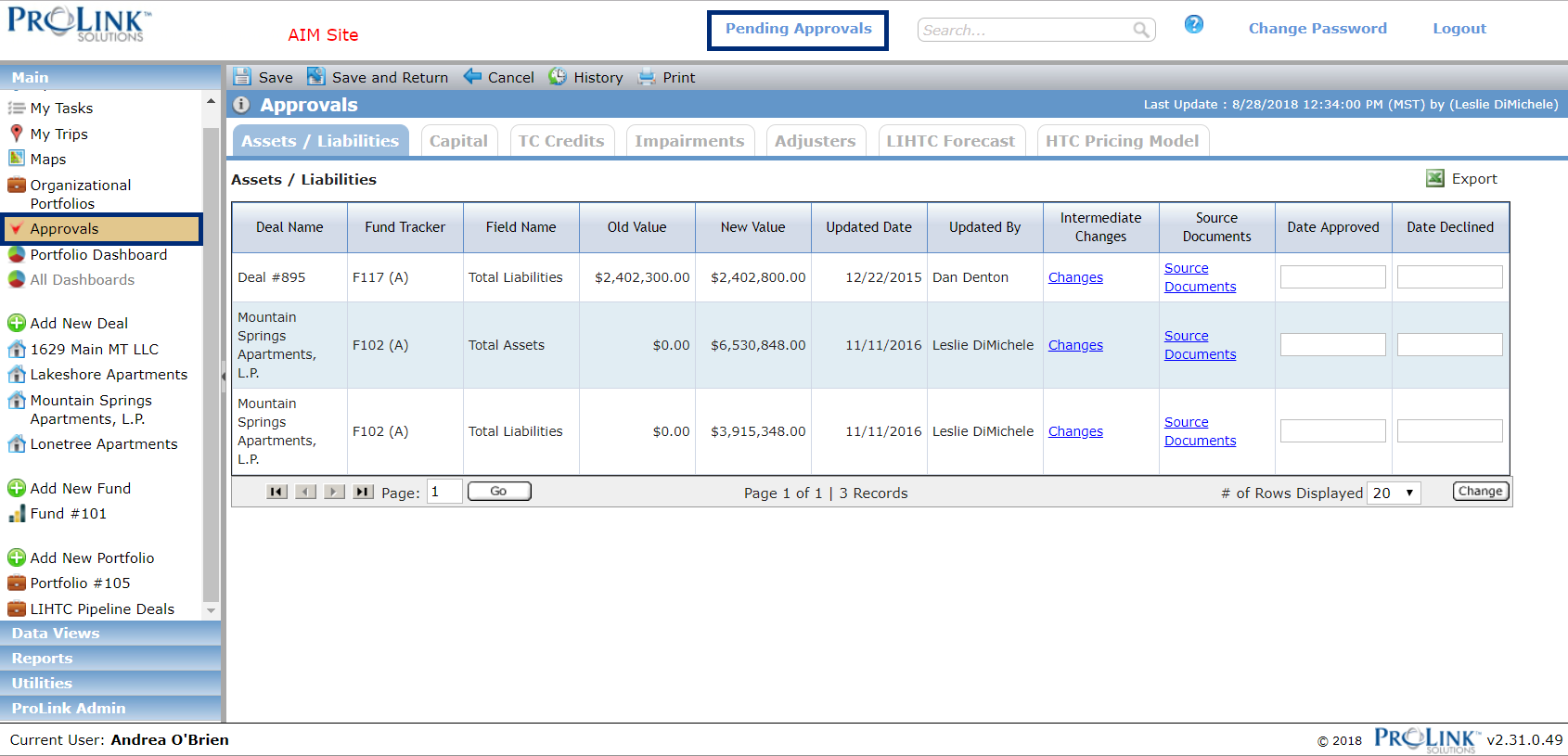This screenshot has height=756, width=1568.
Task: Click the search magnifier icon
Action: (1141, 30)
